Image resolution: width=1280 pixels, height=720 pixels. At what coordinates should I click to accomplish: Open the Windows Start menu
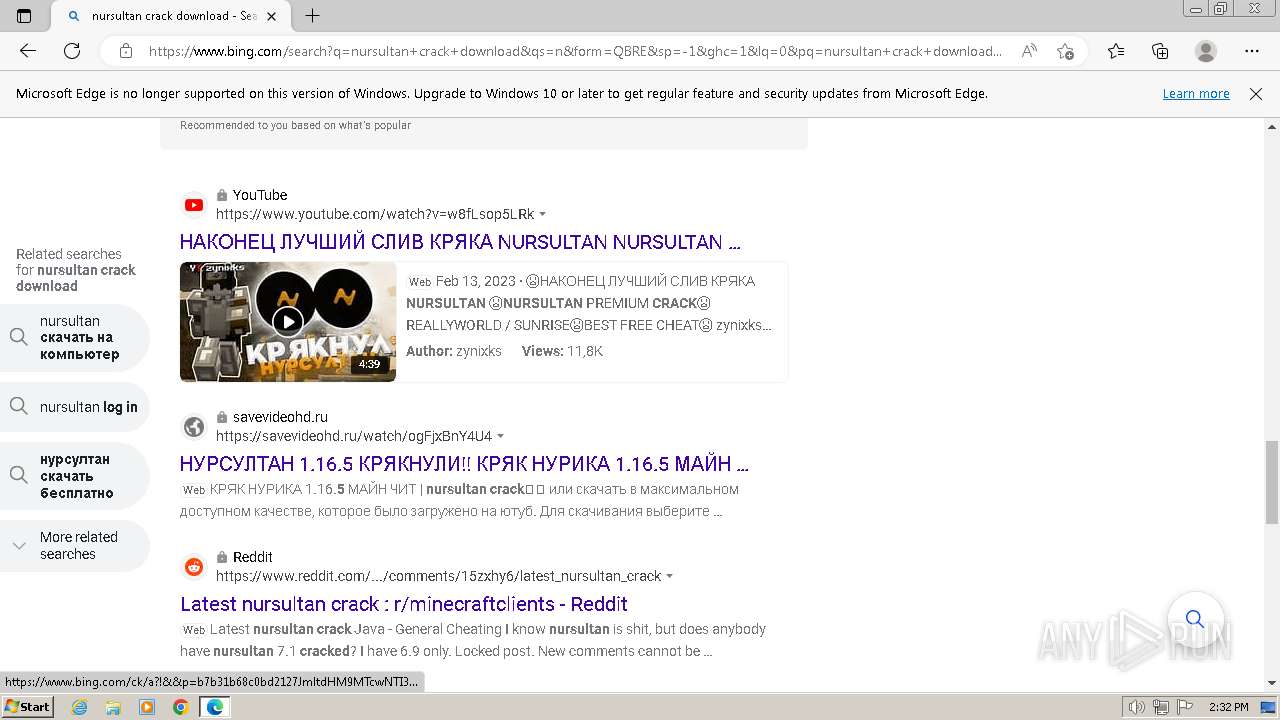pyautogui.click(x=27, y=707)
